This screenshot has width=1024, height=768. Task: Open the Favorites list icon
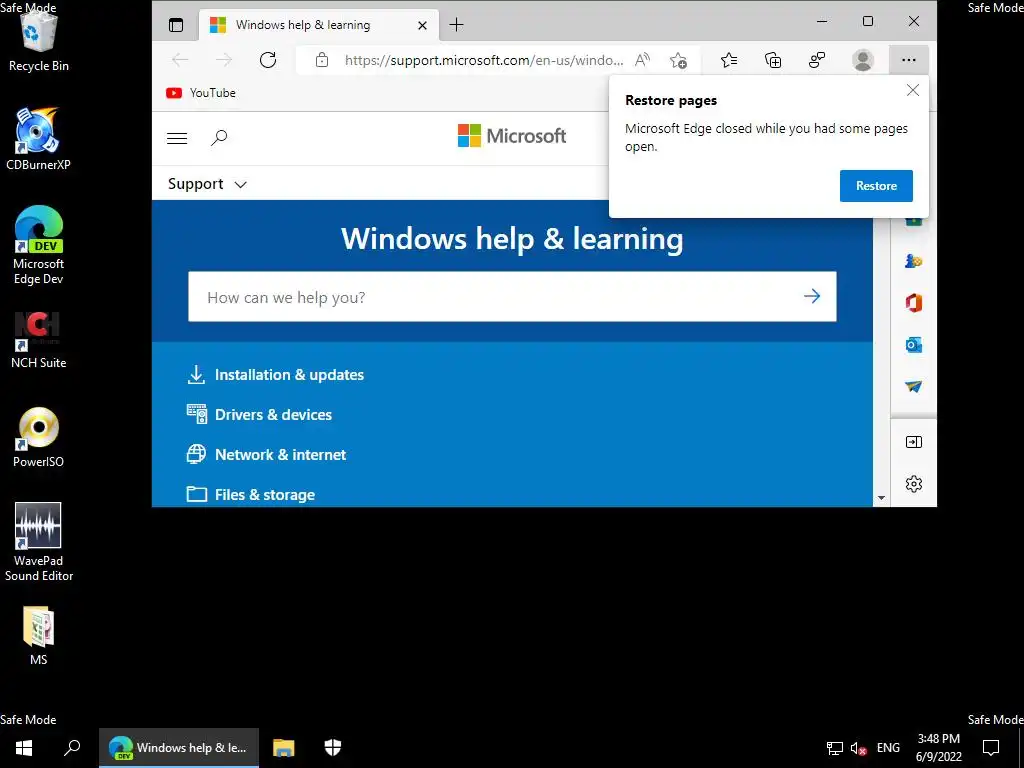coord(729,60)
